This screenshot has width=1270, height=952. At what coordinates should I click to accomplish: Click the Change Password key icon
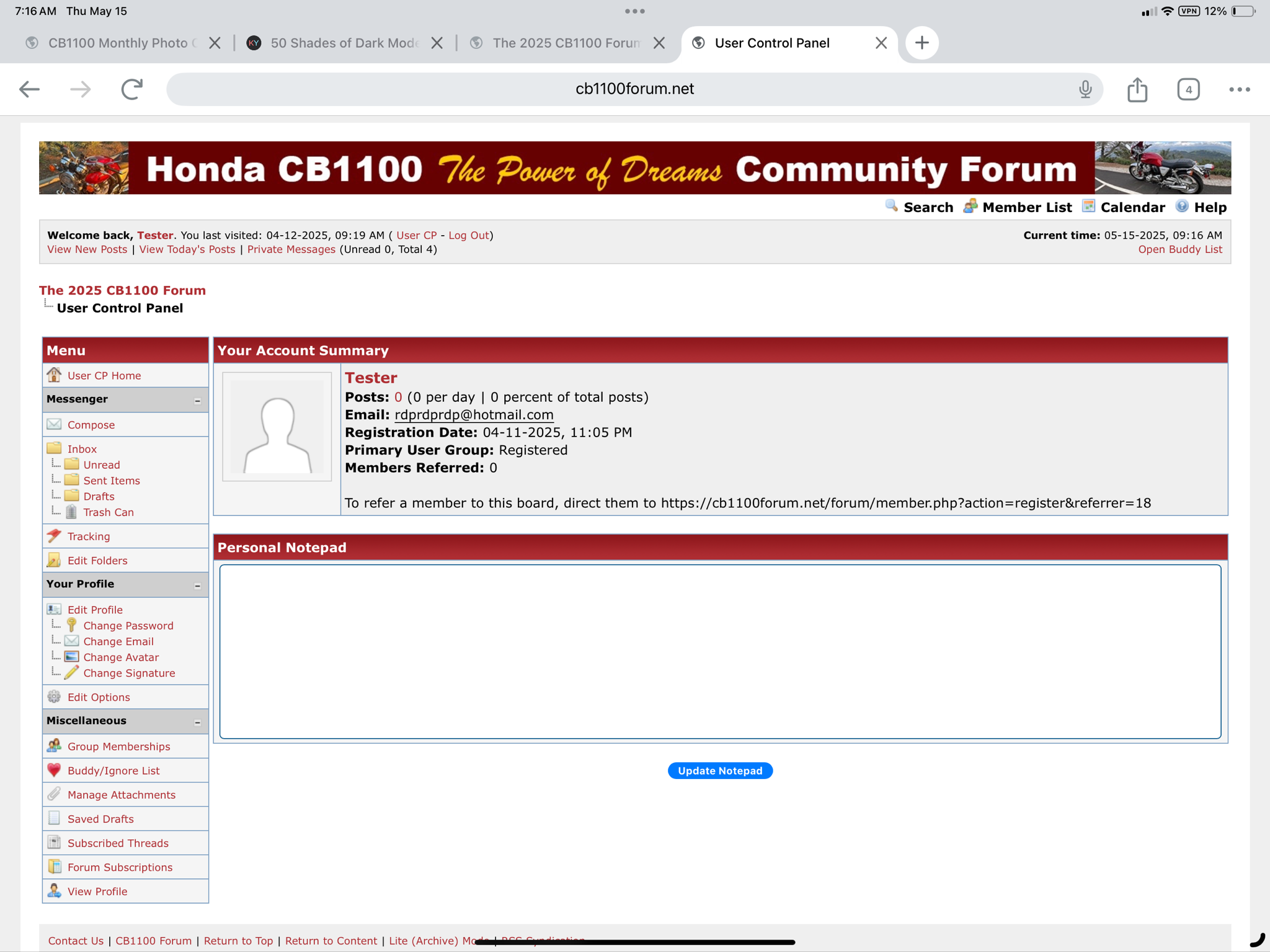tap(71, 625)
